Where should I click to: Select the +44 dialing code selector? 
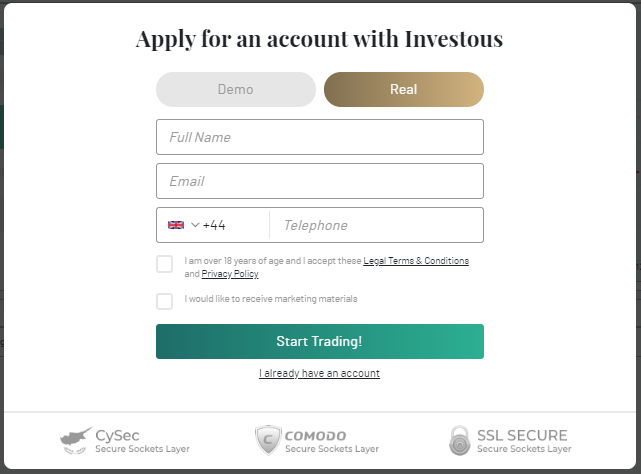pyautogui.click(x=214, y=225)
